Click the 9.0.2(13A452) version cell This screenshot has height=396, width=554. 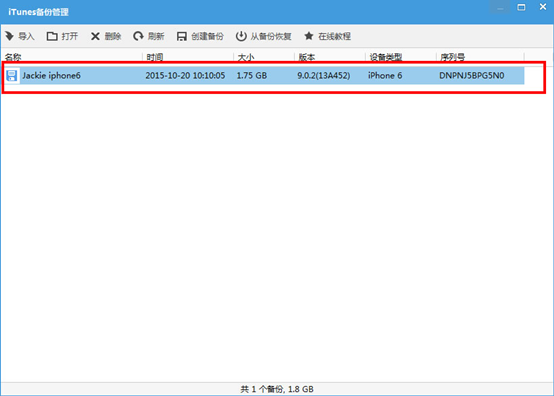click(x=324, y=75)
